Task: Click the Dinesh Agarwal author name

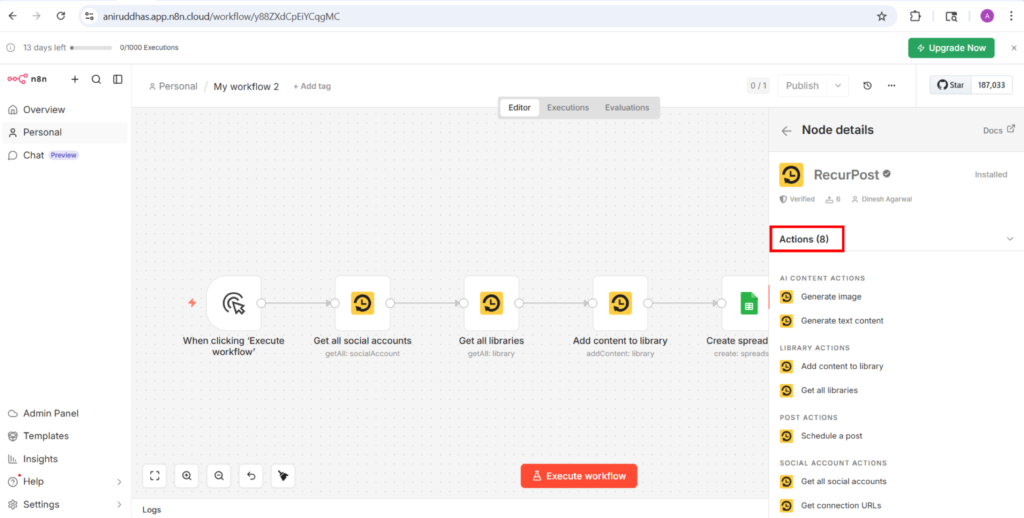Action: coord(887,199)
